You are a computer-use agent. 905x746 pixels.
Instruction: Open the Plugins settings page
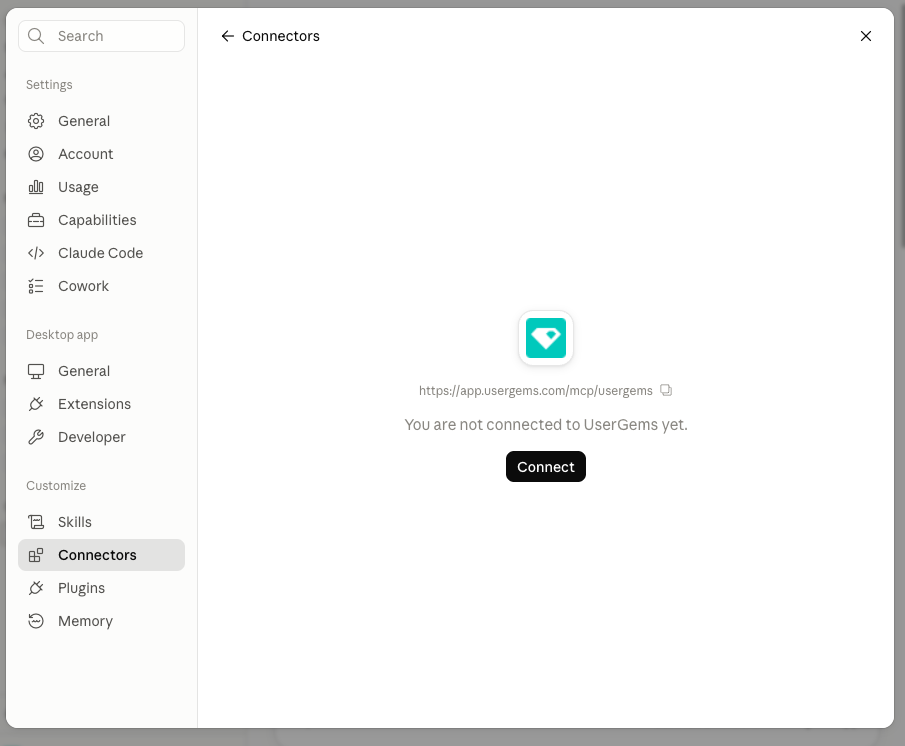pos(102,588)
